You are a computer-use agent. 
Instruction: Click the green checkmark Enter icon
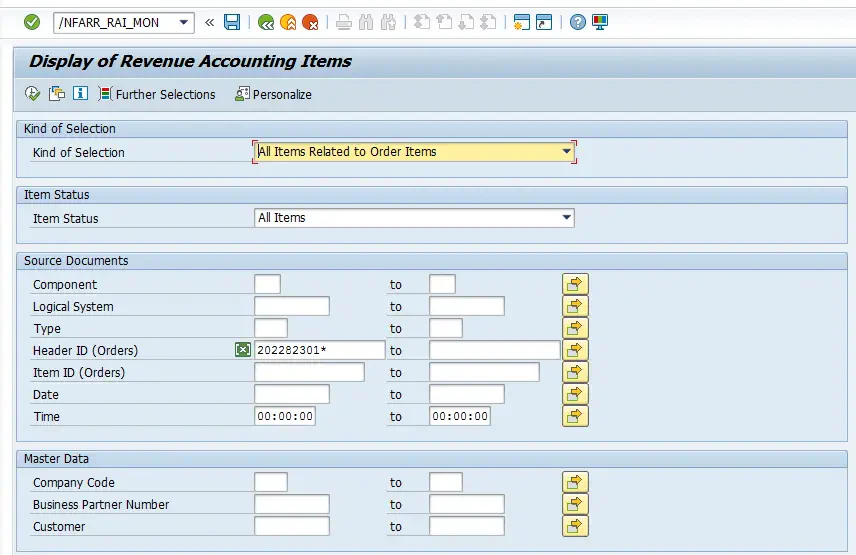[x=32, y=22]
